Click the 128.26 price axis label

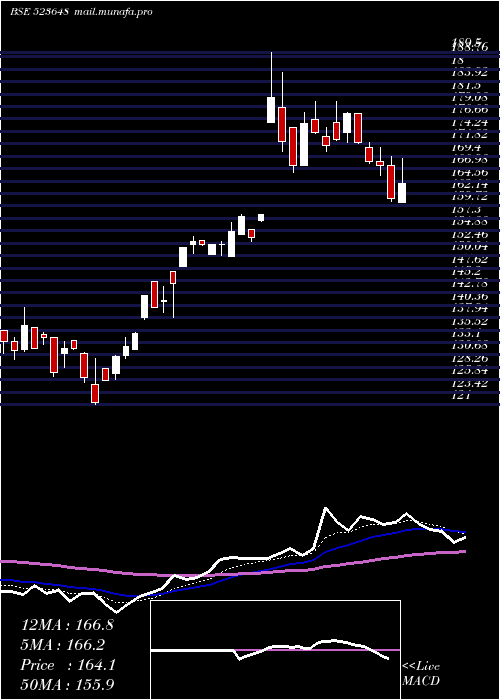click(x=470, y=358)
